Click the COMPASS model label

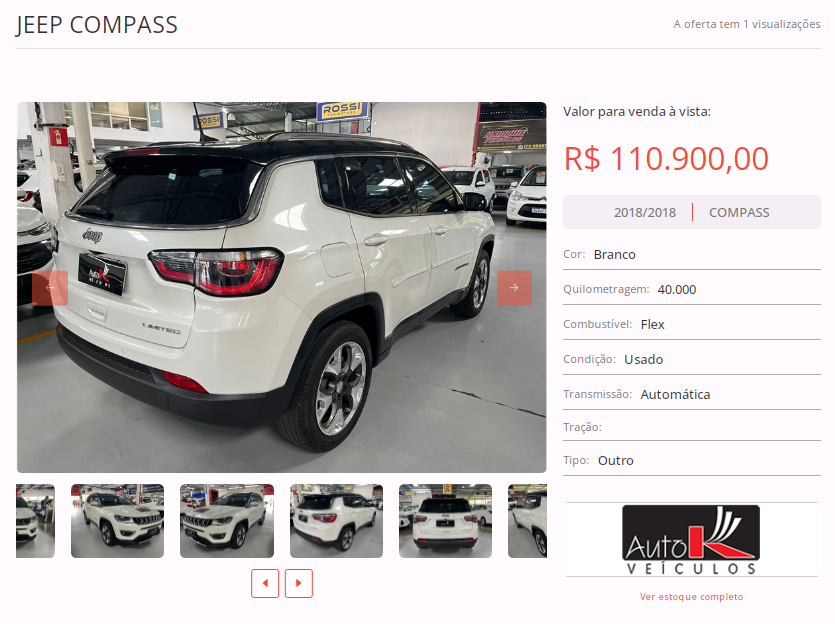(x=739, y=212)
